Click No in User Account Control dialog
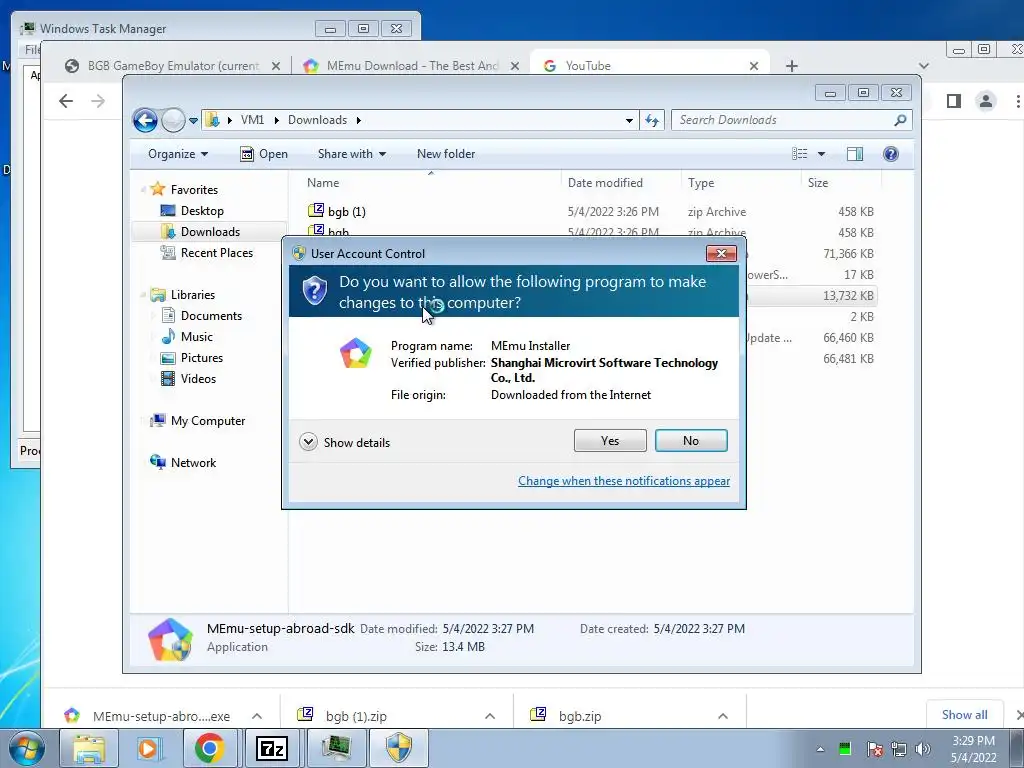The height and width of the screenshot is (768, 1024). click(x=691, y=441)
